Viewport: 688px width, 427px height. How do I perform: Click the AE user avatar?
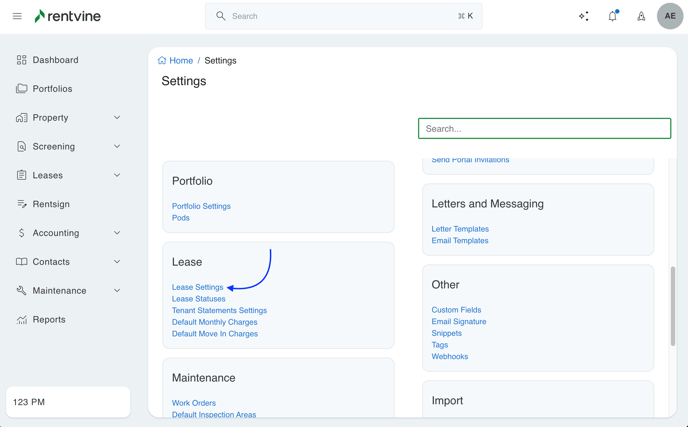(670, 16)
